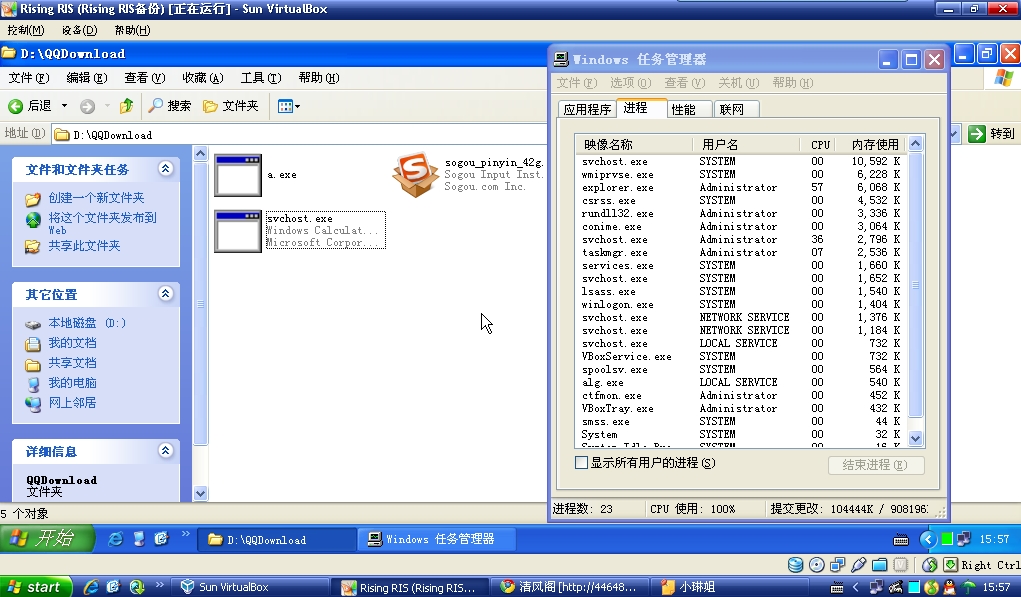Click Windows Task Manager guest taskbar button

click(x=437, y=540)
